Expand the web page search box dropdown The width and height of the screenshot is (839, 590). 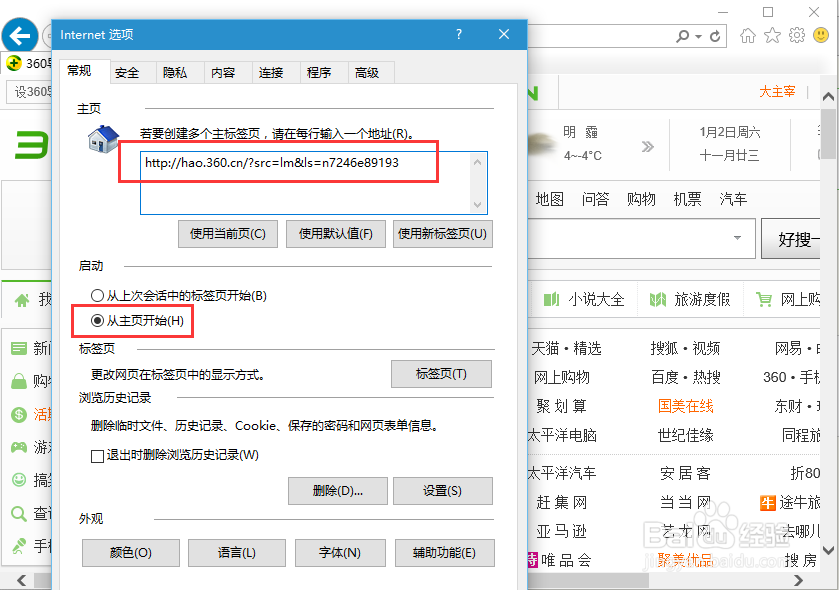pyautogui.click(x=737, y=238)
